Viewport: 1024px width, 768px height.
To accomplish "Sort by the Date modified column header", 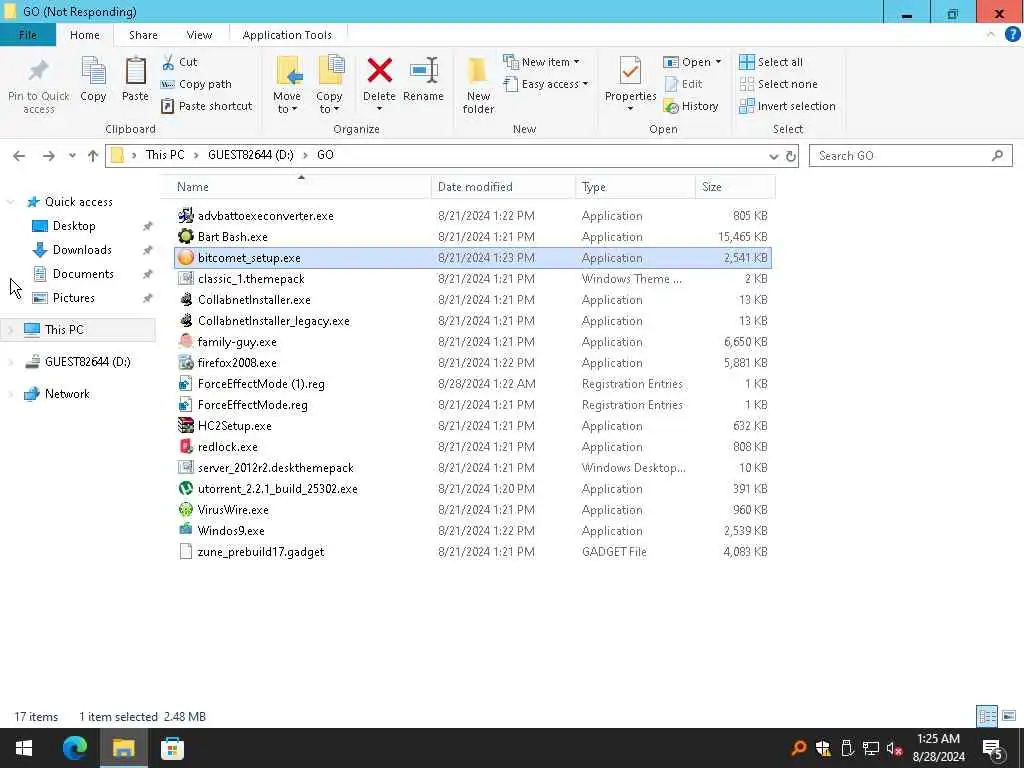I will [x=503, y=187].
